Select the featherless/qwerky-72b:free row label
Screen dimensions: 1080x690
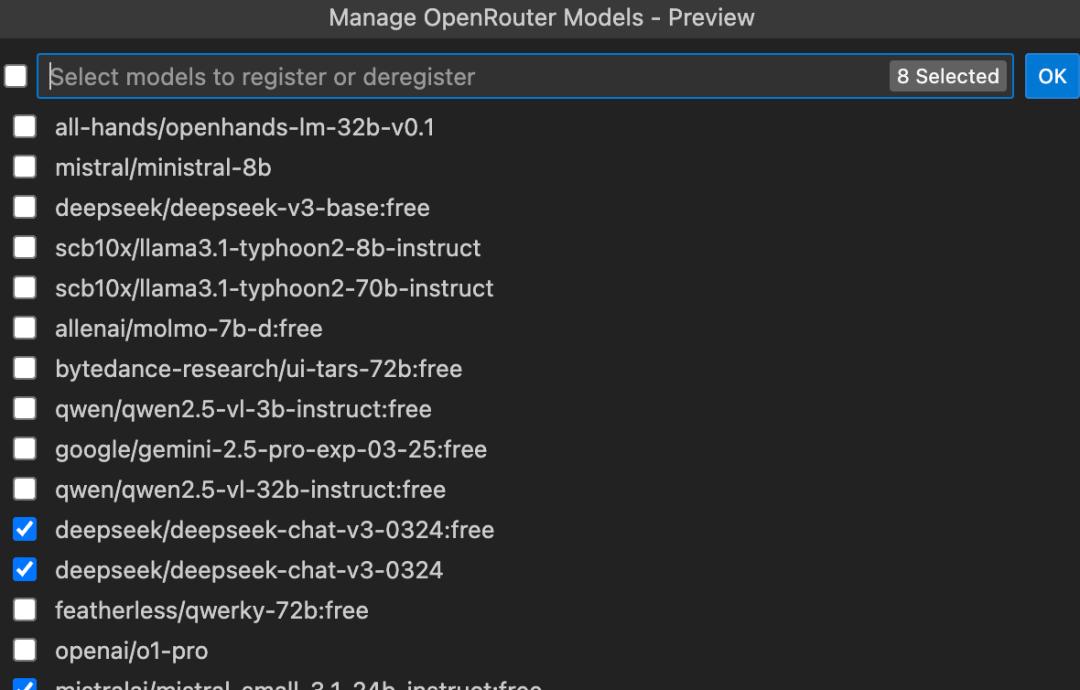[x=211, y=610]
